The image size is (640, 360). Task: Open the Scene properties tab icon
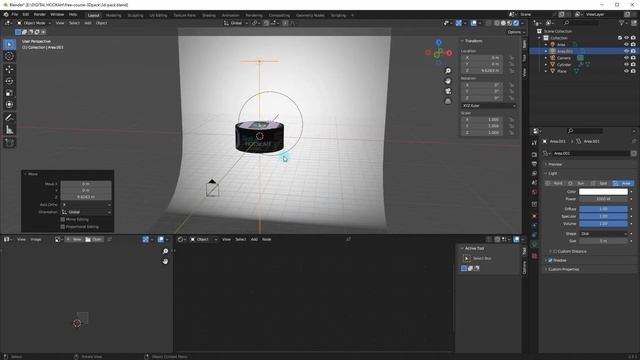click(x=534, y=183)
